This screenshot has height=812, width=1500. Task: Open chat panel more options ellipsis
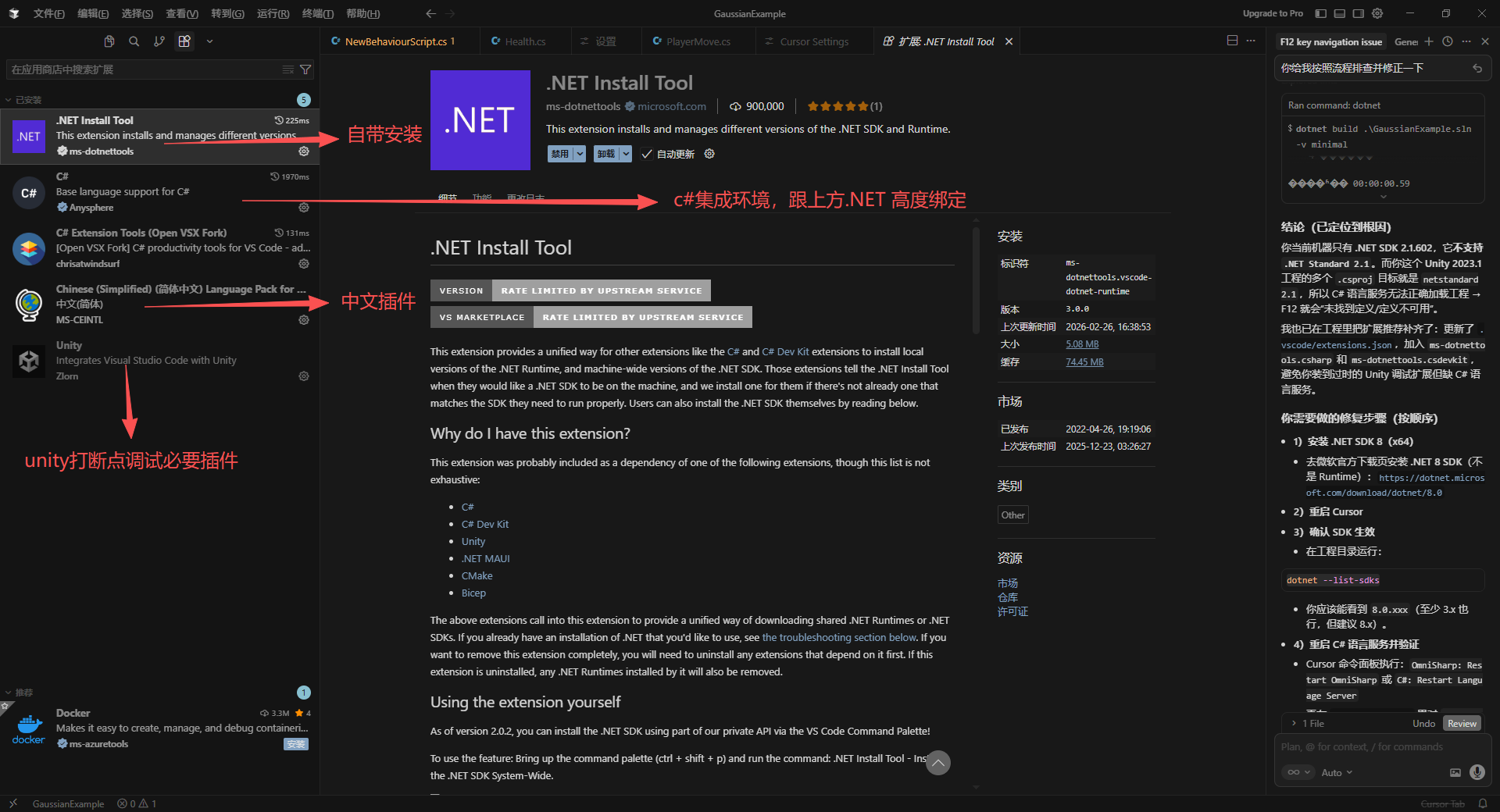coord(1466,41)
